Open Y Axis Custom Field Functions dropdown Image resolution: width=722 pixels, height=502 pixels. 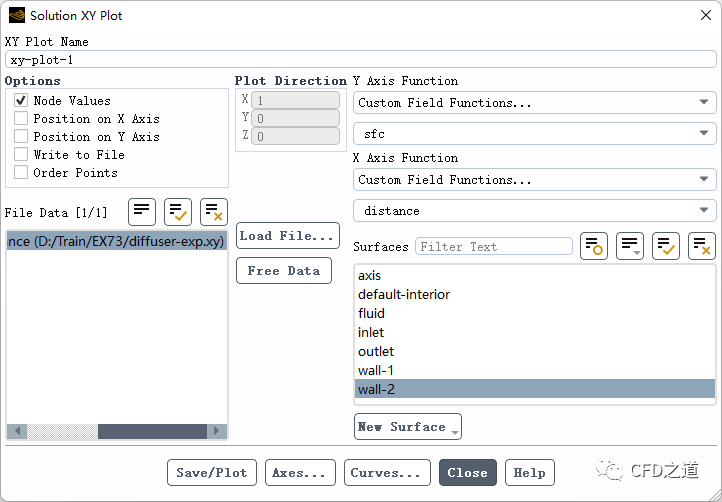(534, 103)
